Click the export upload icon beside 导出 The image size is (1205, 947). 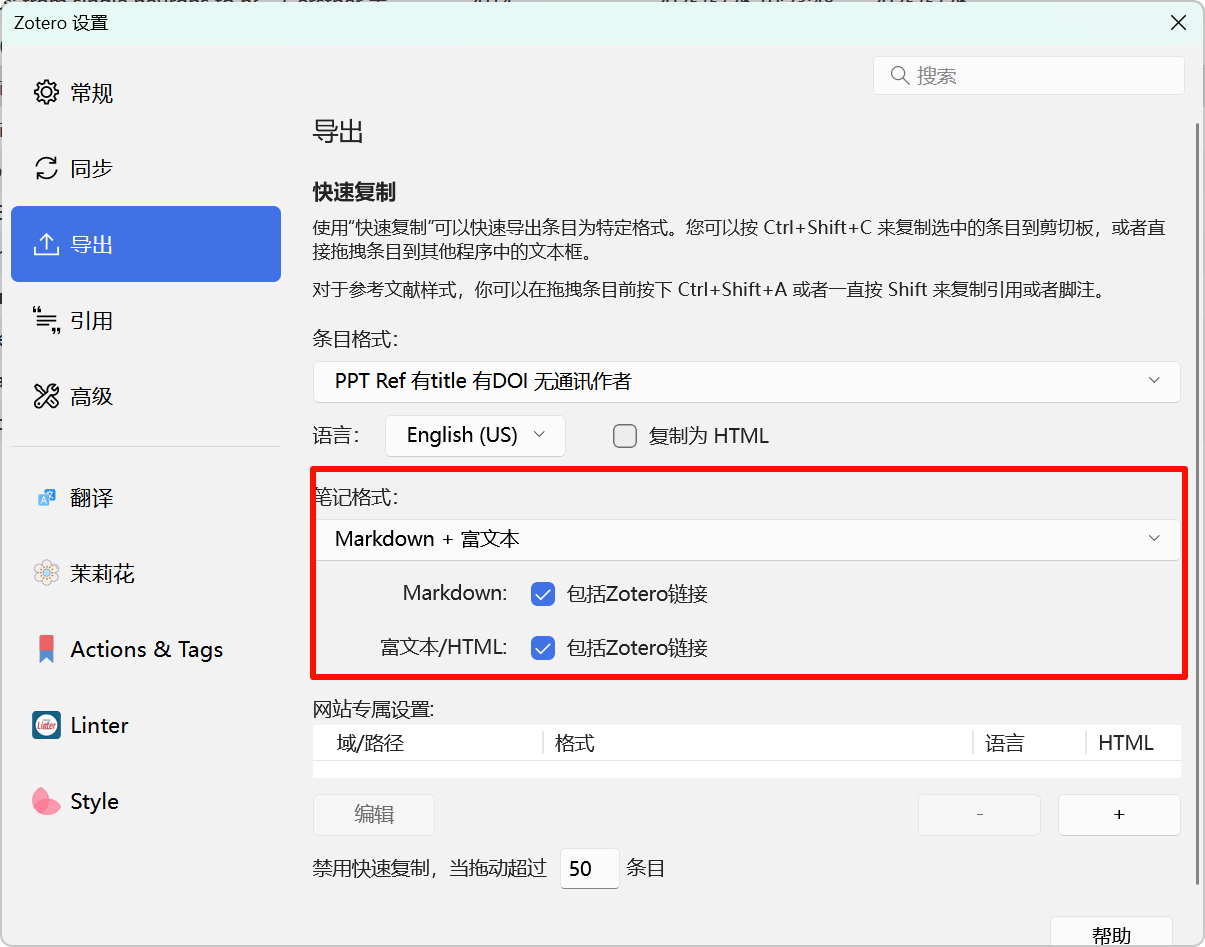point(46,244)
